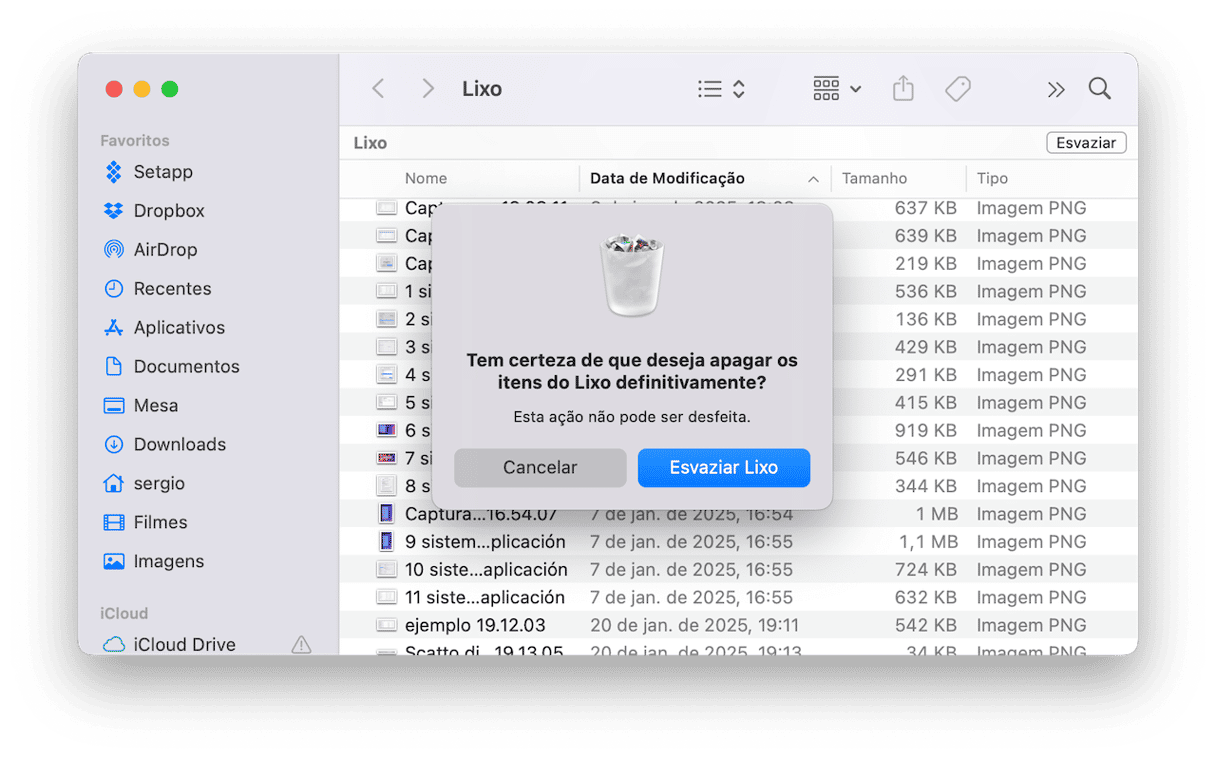Open the Finder search magnifier icon
Screen dimensions: 1216x758
1099,89
